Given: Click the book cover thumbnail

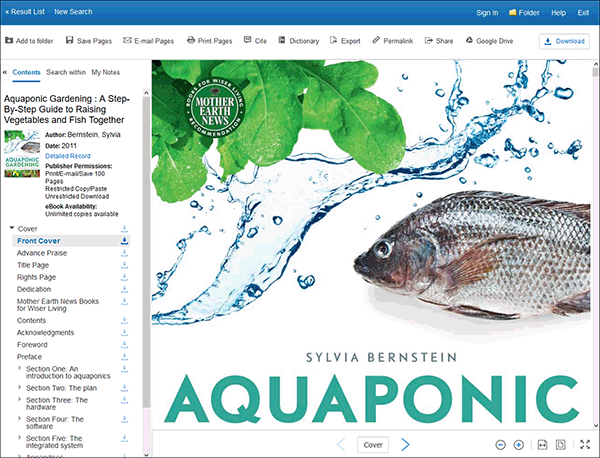Looking at the screenshot, I should click(22, 154).
